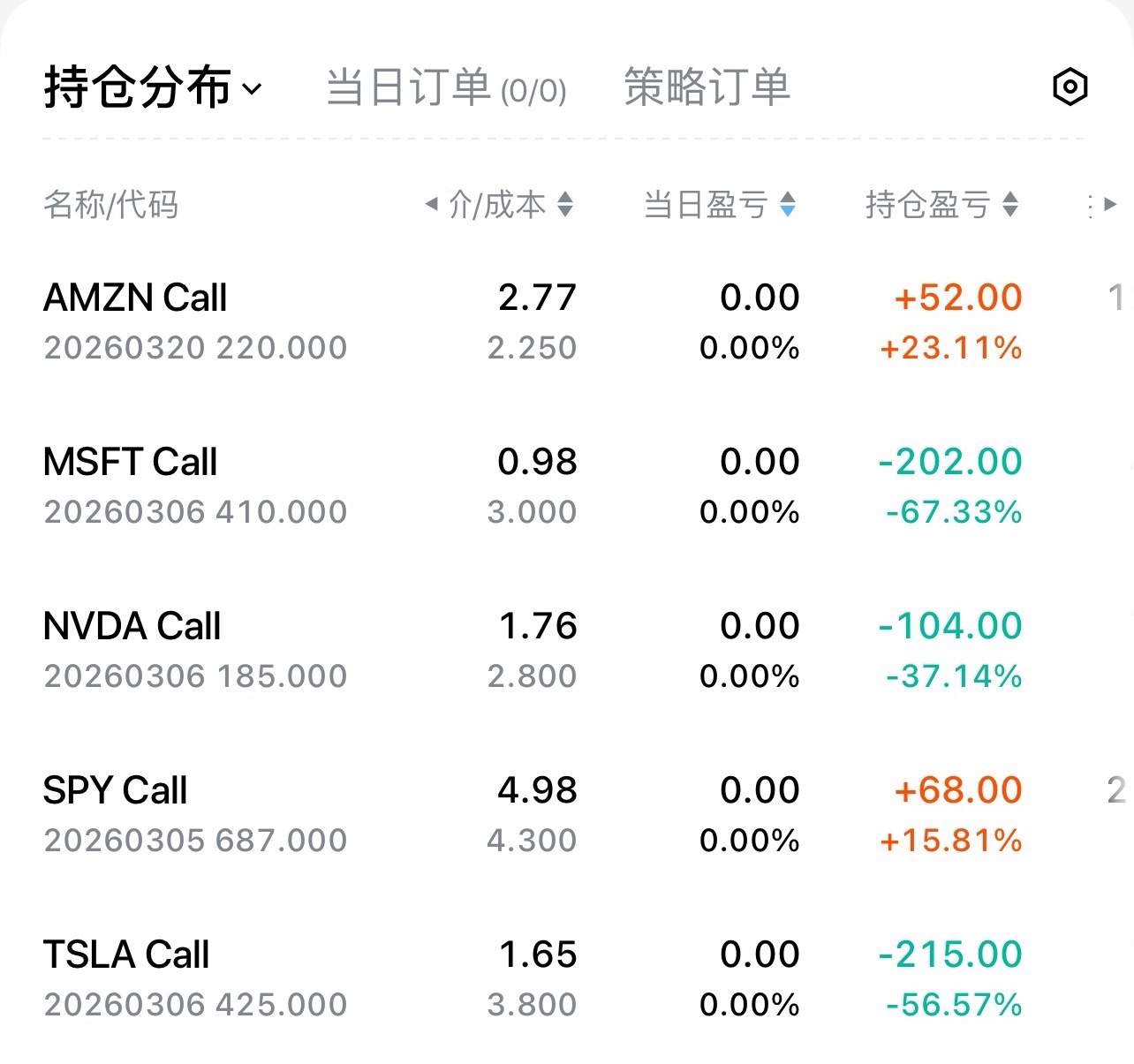The image size is (1134, 1064).
Task: Open the hexagon settings icon
Action: [1070, 87]
